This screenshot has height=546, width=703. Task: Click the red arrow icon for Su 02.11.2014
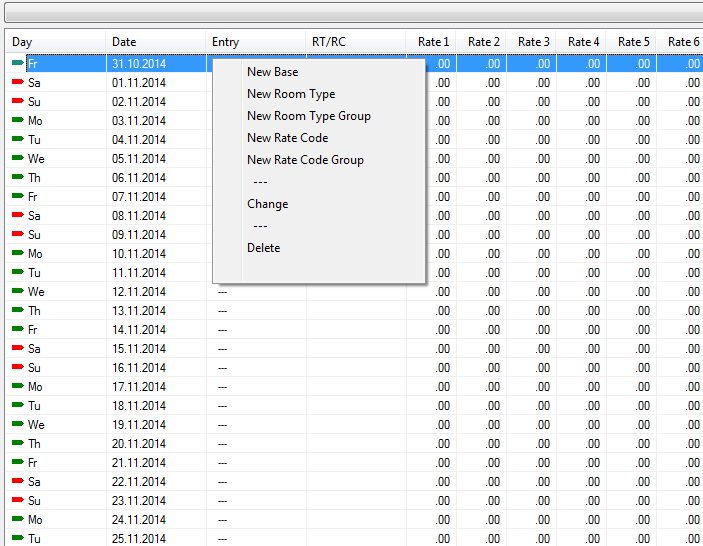click(18, 102)
